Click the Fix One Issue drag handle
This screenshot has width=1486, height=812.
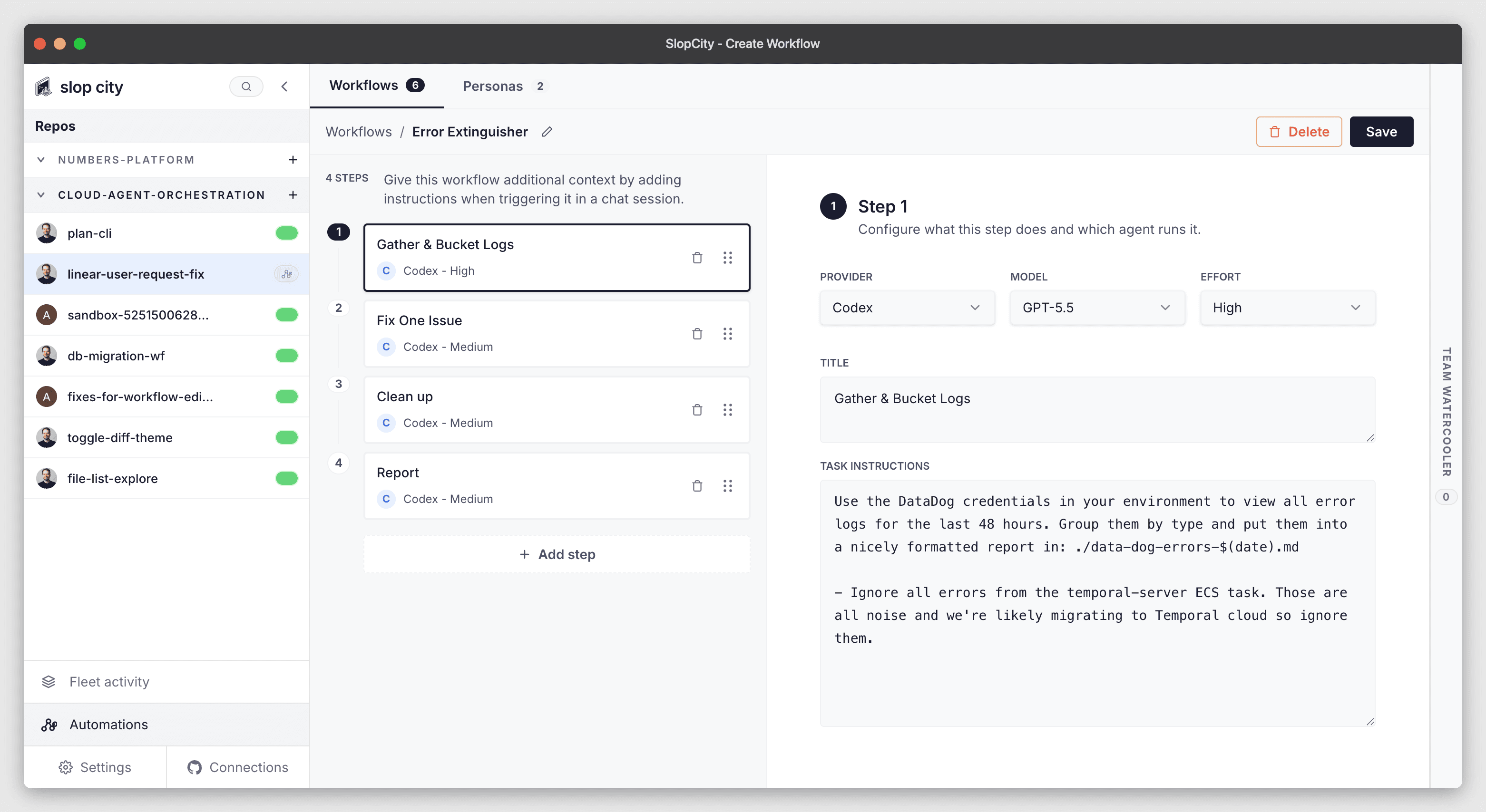727,334
